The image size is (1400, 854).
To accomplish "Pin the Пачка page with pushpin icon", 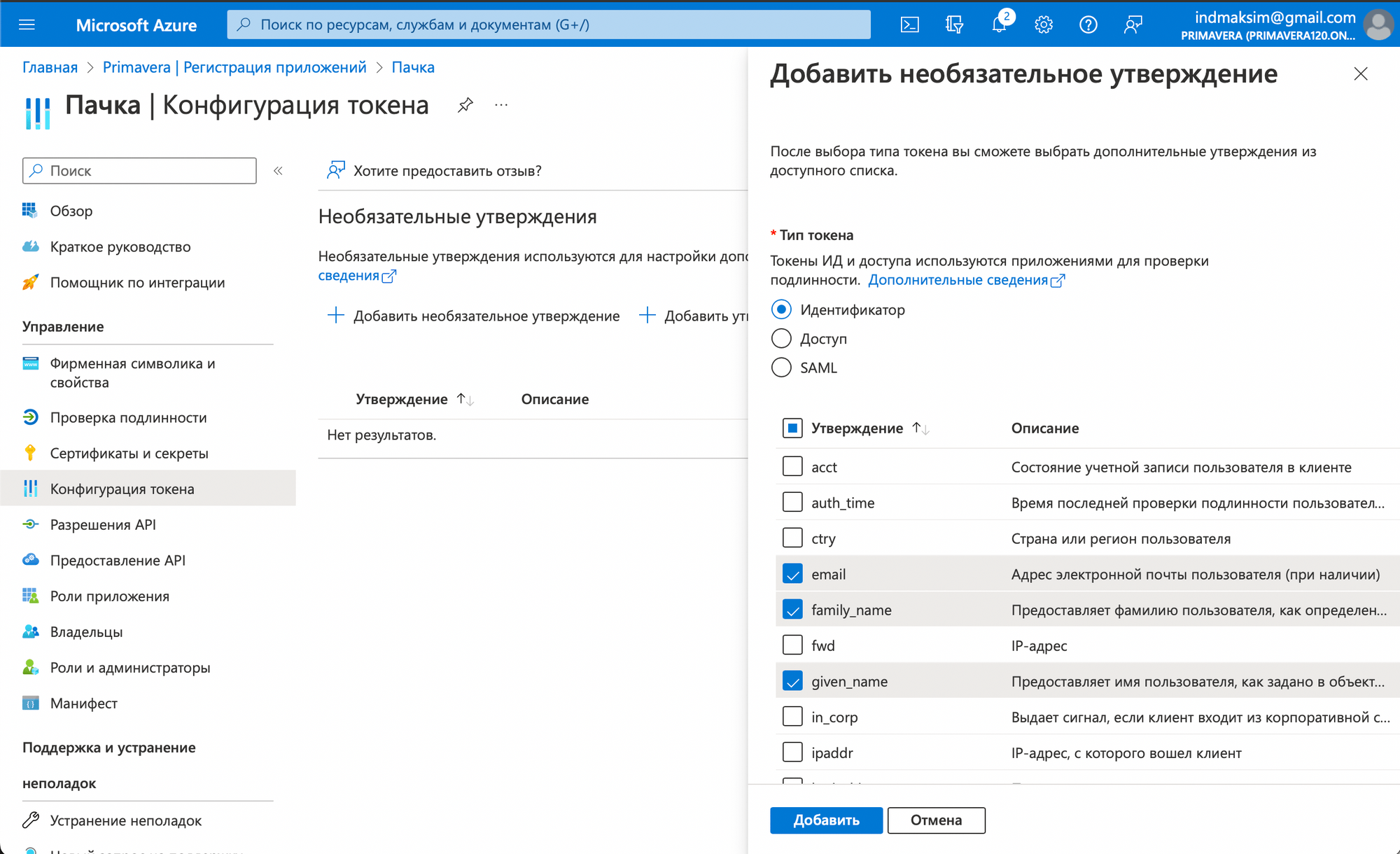I will tap(465, 106).
